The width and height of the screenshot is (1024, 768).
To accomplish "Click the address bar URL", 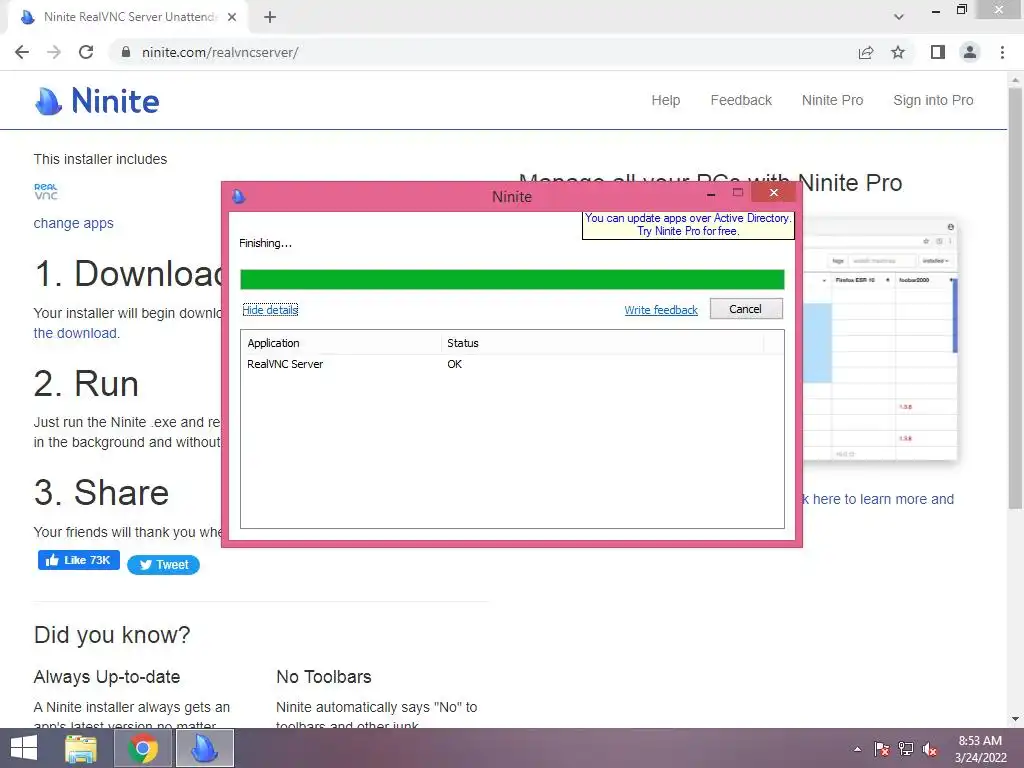I will [220, 52].
